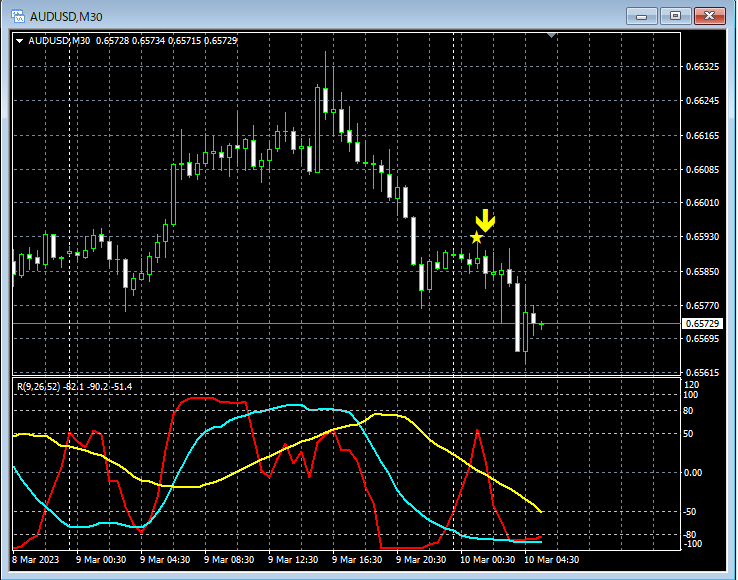Screen dimensions: 738x580
Task: Click the 9 Mar 04:30 time label
Action: (165, 560)
